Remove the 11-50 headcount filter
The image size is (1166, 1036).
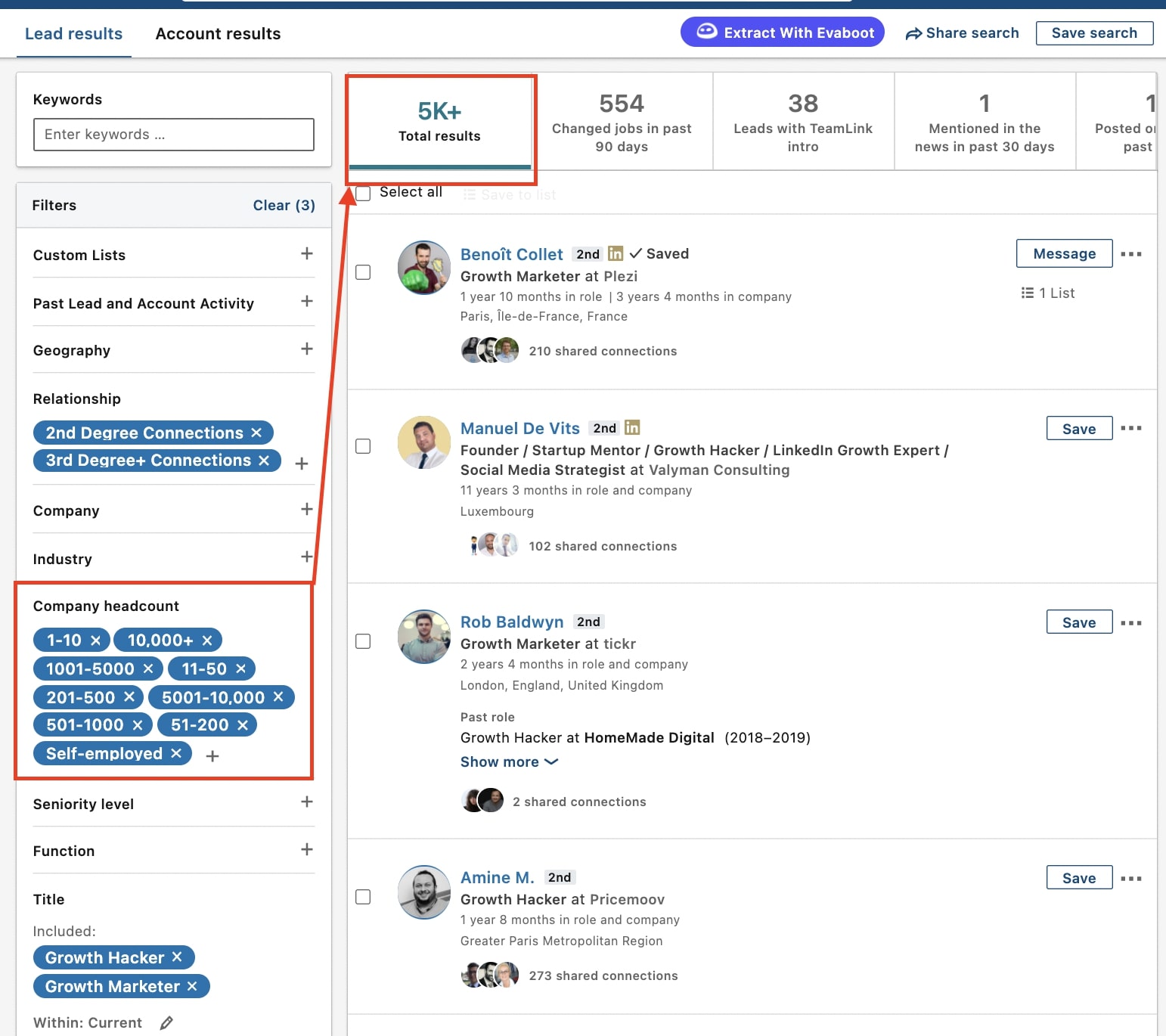point(240,668)
